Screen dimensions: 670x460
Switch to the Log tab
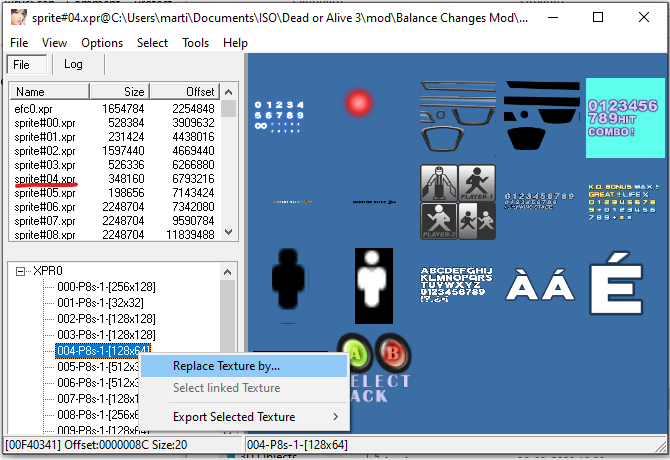click(x=73, y=64)
